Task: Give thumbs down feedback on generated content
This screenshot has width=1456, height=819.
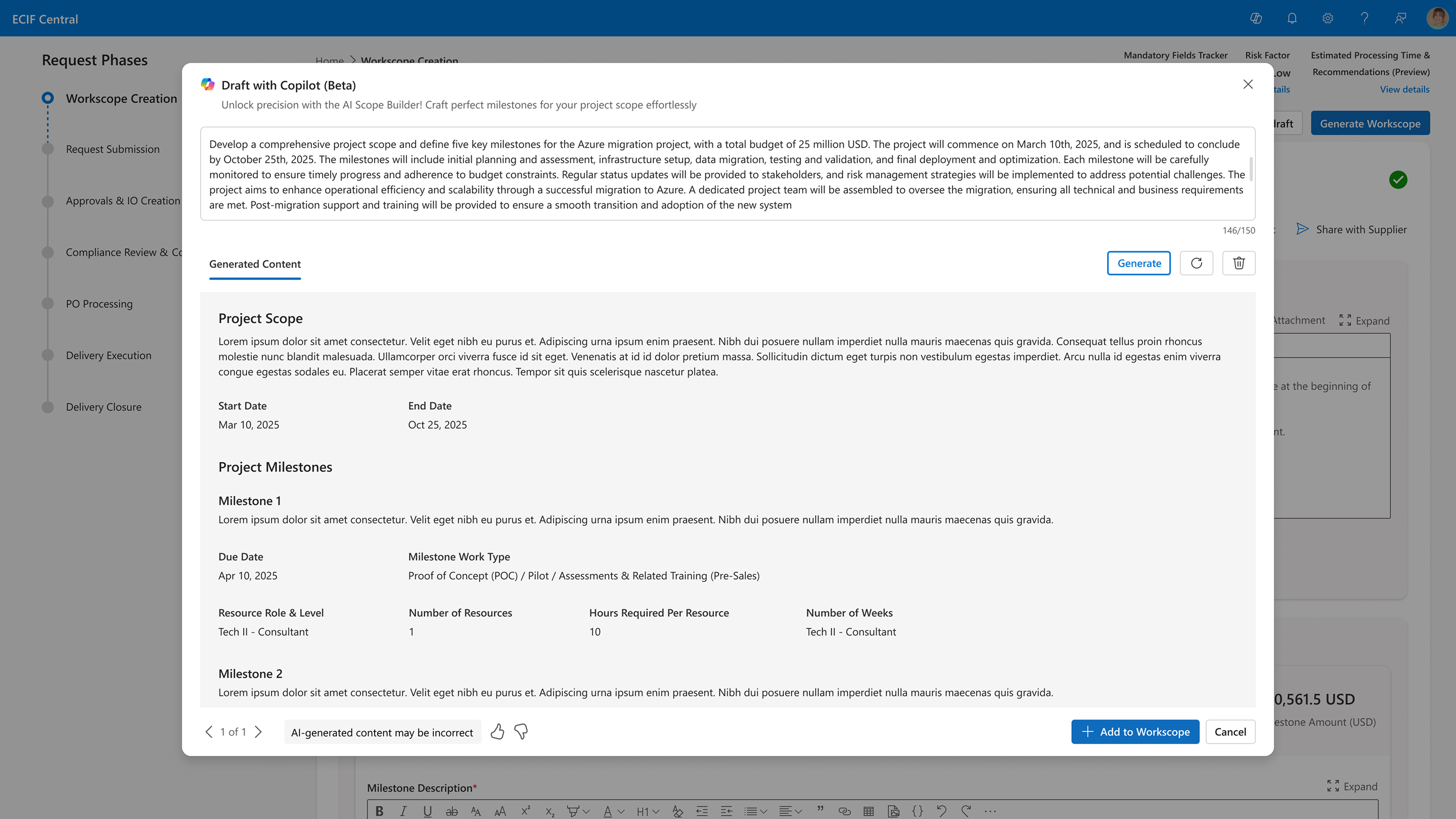Action: [521, 732]
